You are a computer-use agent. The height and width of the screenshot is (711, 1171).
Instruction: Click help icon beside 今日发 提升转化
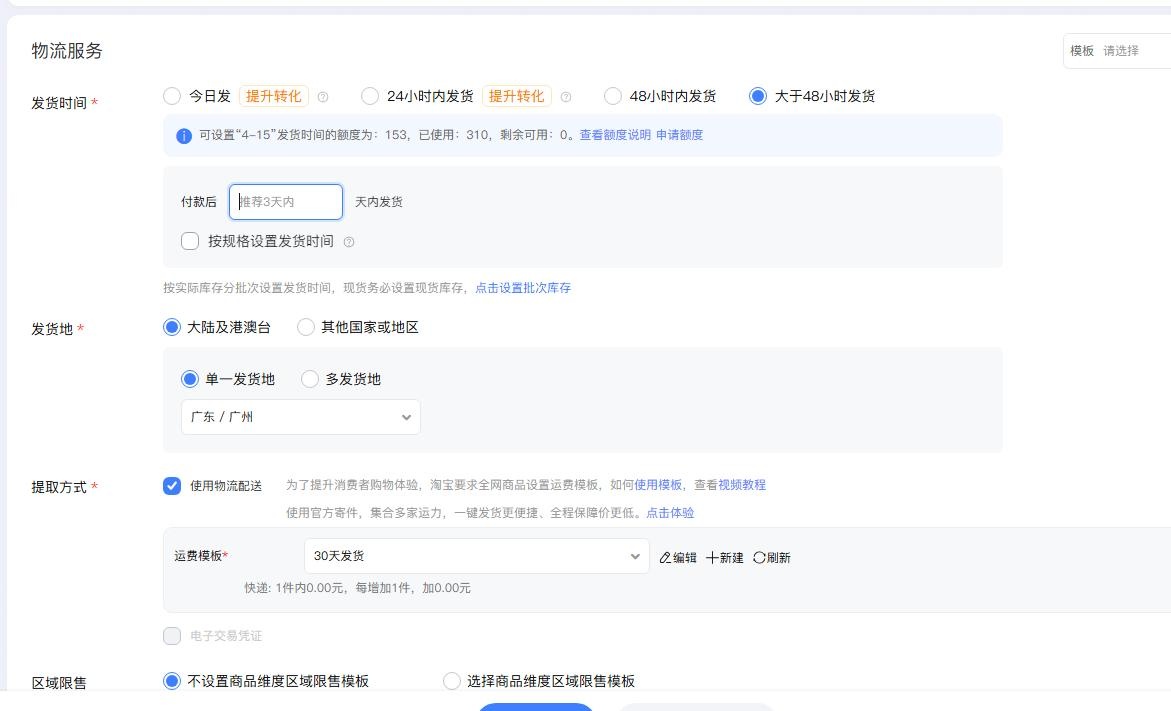pos(323,97)
